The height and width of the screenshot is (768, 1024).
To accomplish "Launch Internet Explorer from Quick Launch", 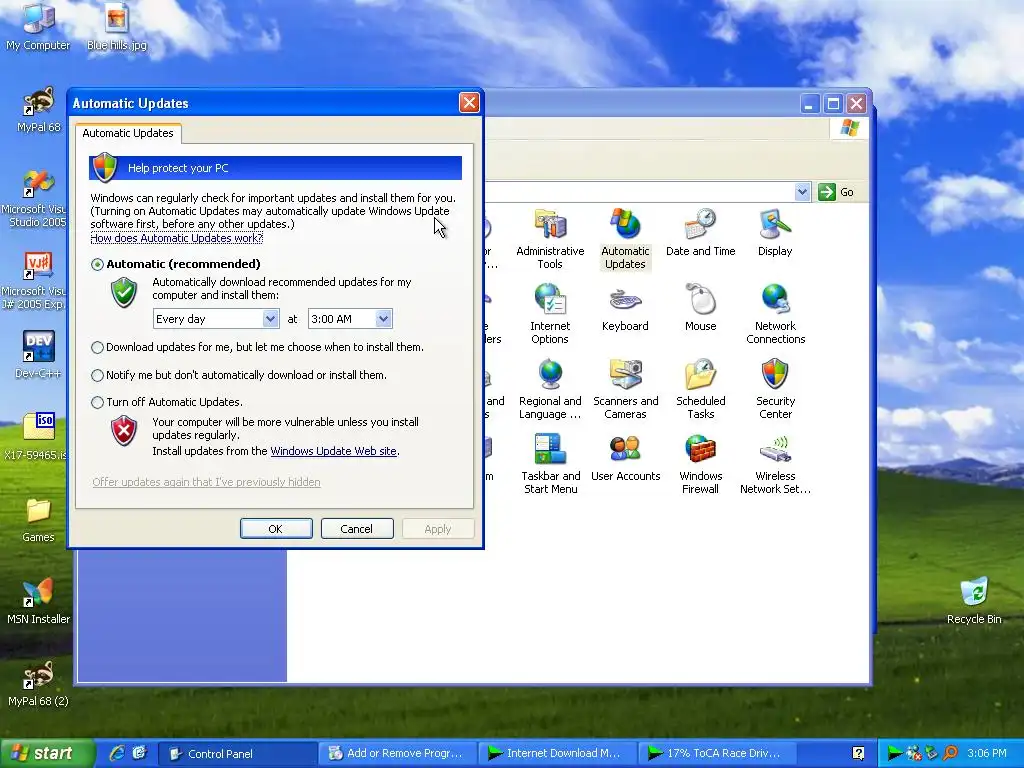I will (x=117, y=753).
